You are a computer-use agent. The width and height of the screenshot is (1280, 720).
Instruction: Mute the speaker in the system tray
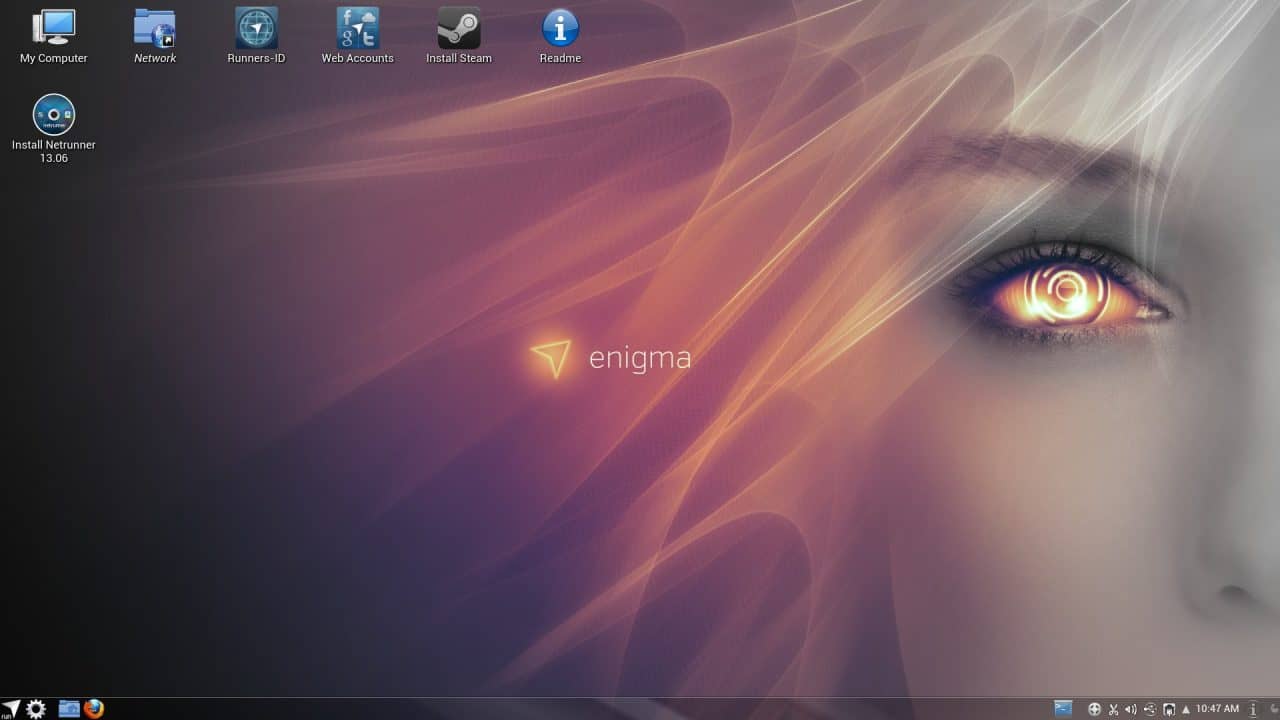coord(1131,708)
